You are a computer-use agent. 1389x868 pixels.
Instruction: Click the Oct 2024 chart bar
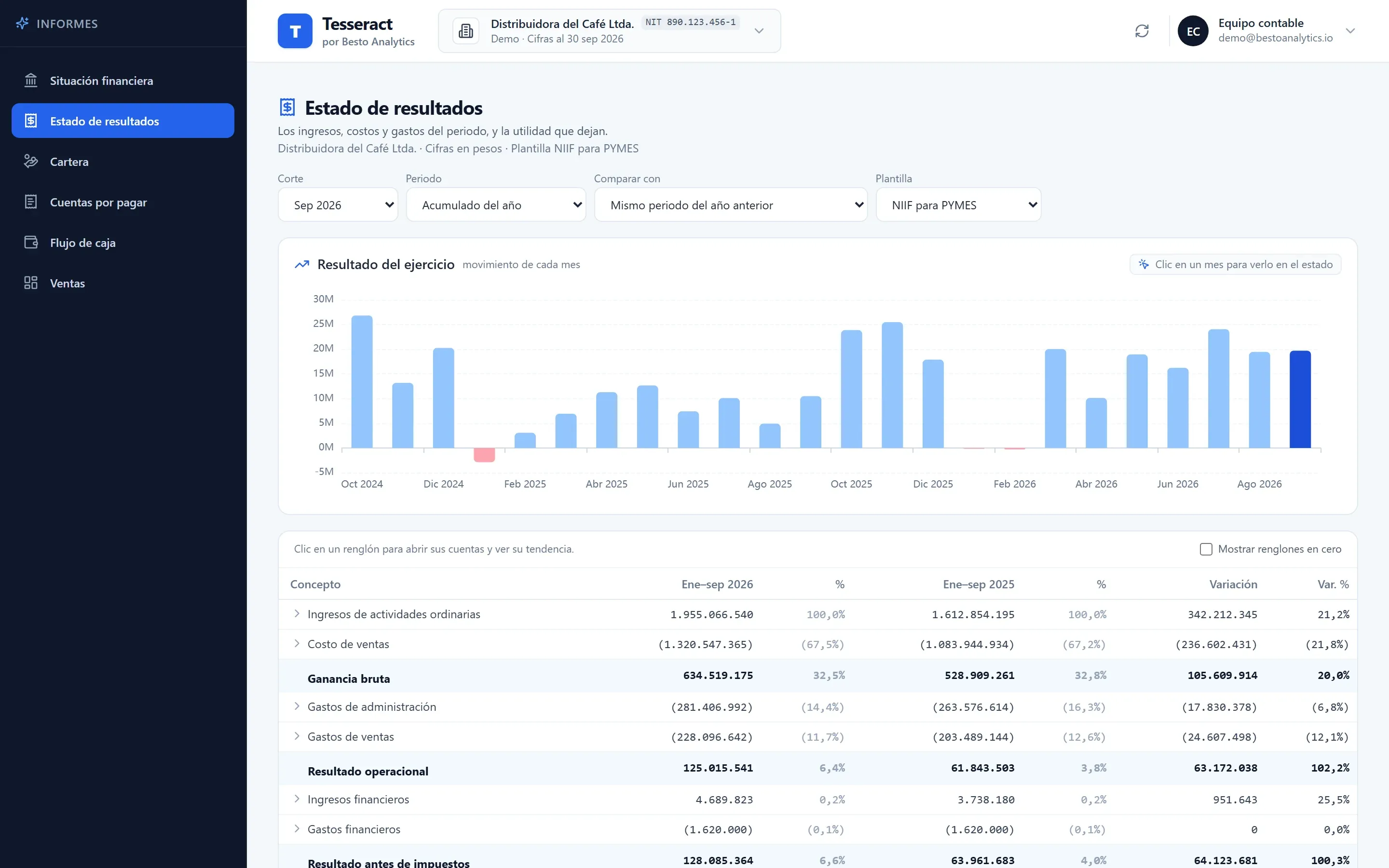point(362,382)
